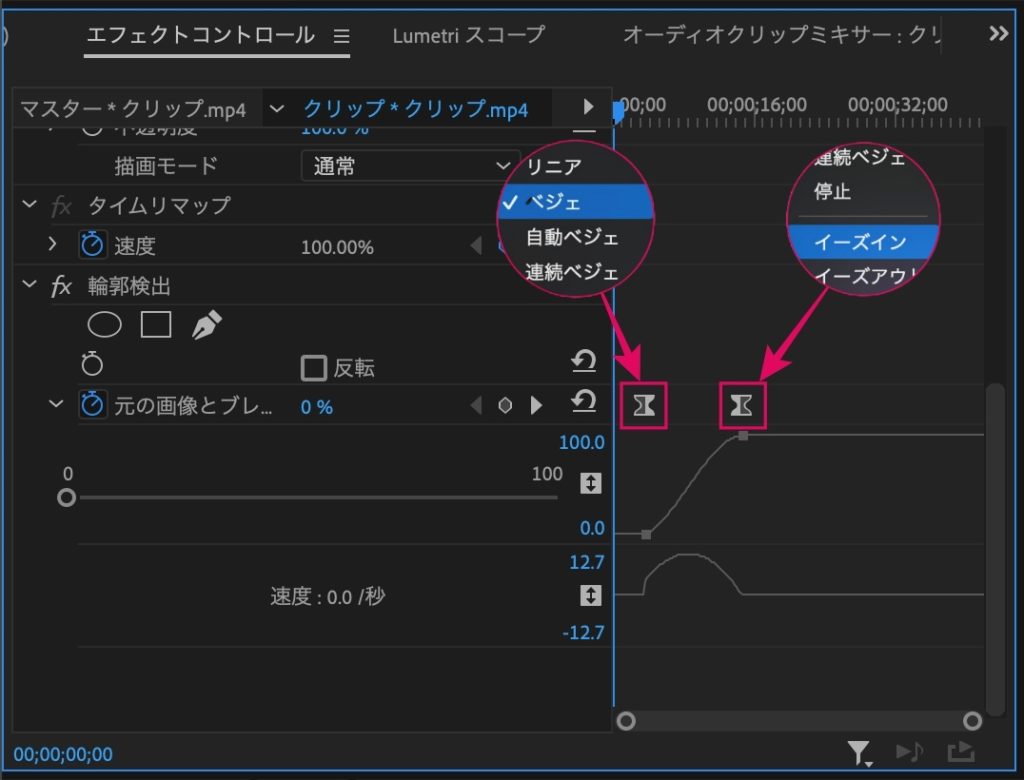The height and width of the screenshot is (780, 1024).
Task: Select the first bezier keyframe in timeline
Action: 644,406
